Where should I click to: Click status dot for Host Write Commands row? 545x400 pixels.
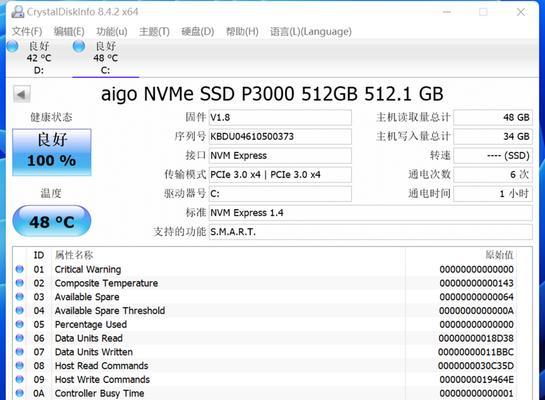pyautogui.click(x=19, y=379)
